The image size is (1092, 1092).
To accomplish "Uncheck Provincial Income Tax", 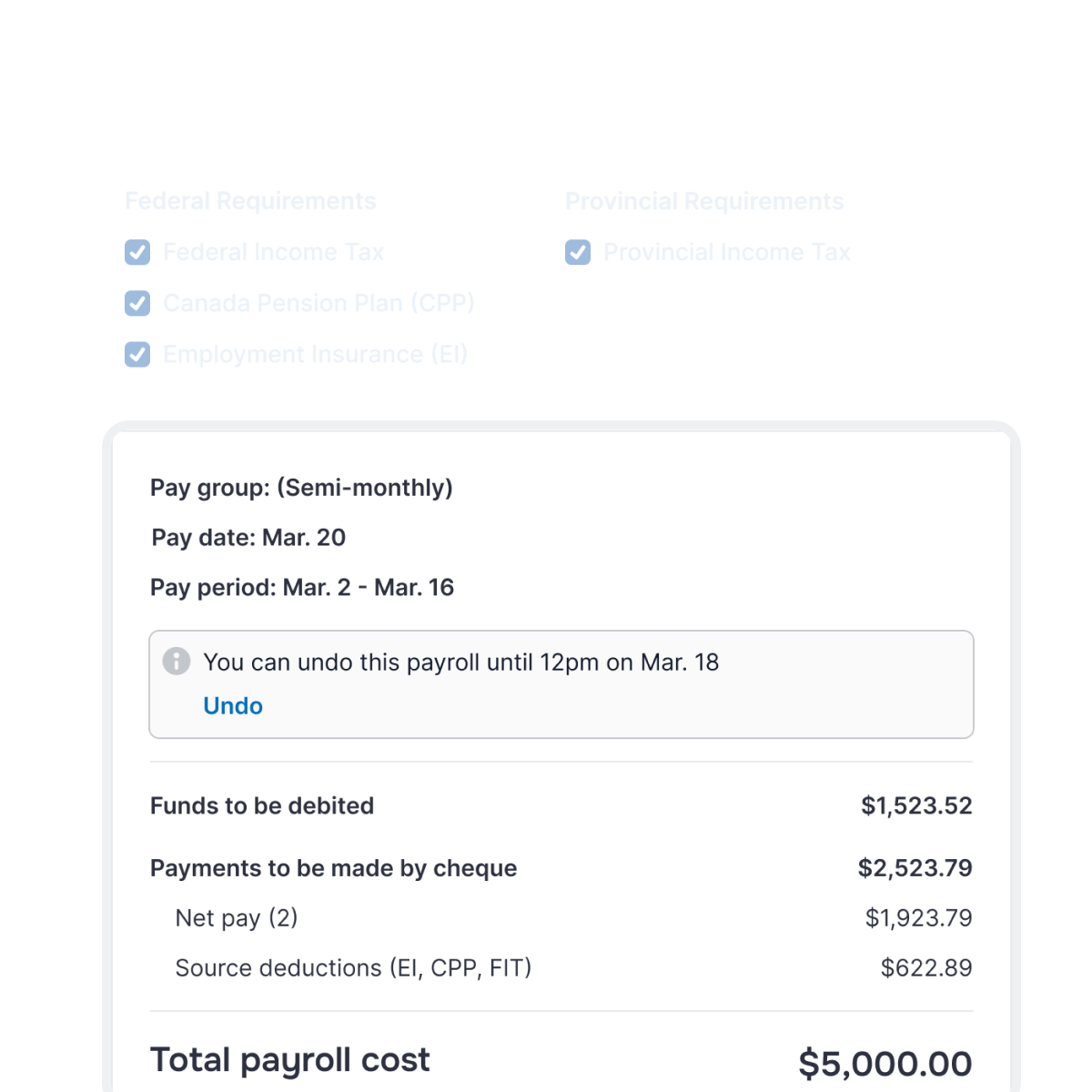I will click(x=578, y=253).
